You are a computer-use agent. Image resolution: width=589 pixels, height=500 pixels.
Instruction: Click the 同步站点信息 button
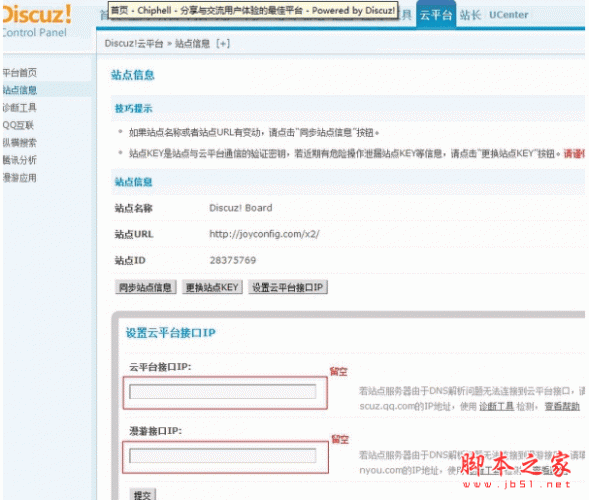pos(145,287)
